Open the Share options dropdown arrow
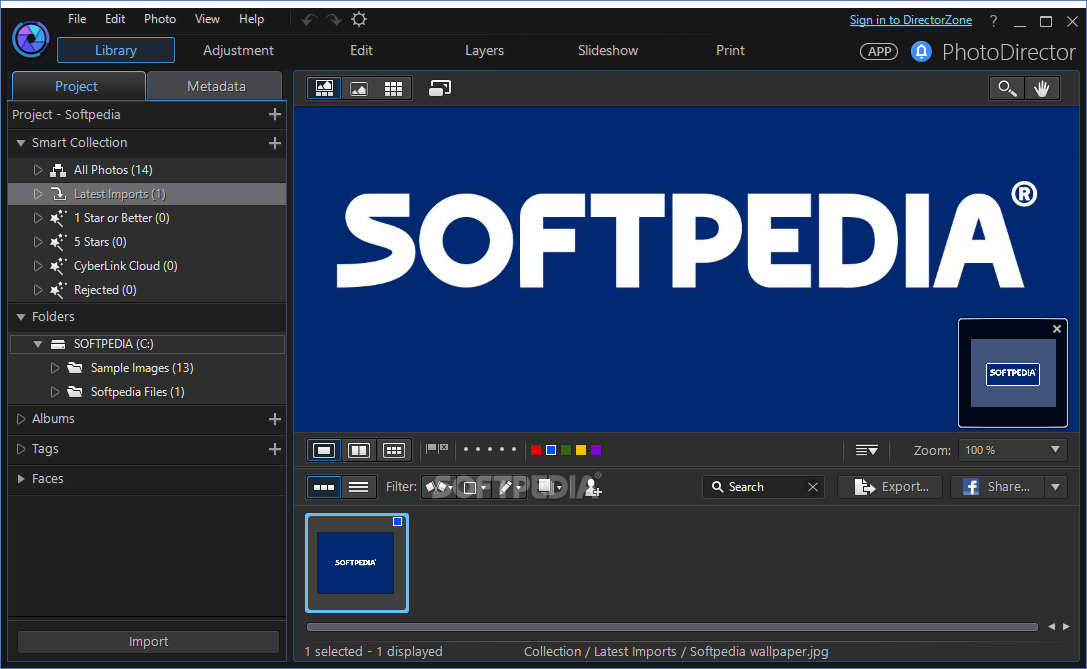The image size is (1087, 669). click(1055, 487)
